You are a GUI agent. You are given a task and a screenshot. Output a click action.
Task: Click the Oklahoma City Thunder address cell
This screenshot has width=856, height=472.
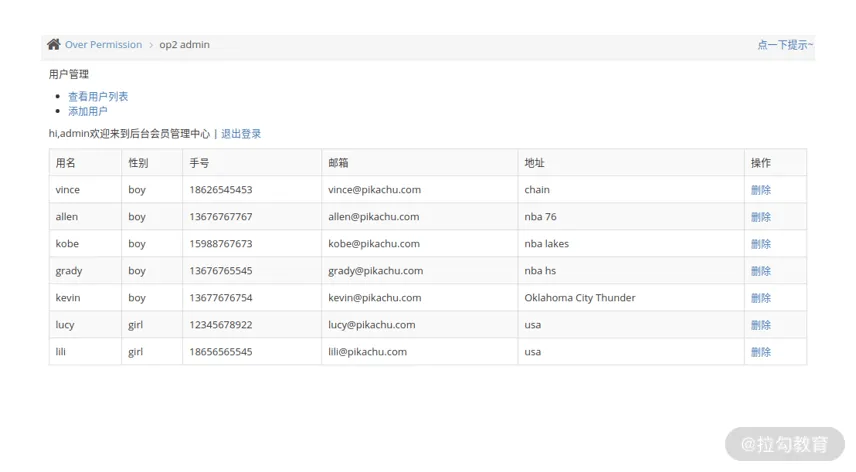click(631, 298)
